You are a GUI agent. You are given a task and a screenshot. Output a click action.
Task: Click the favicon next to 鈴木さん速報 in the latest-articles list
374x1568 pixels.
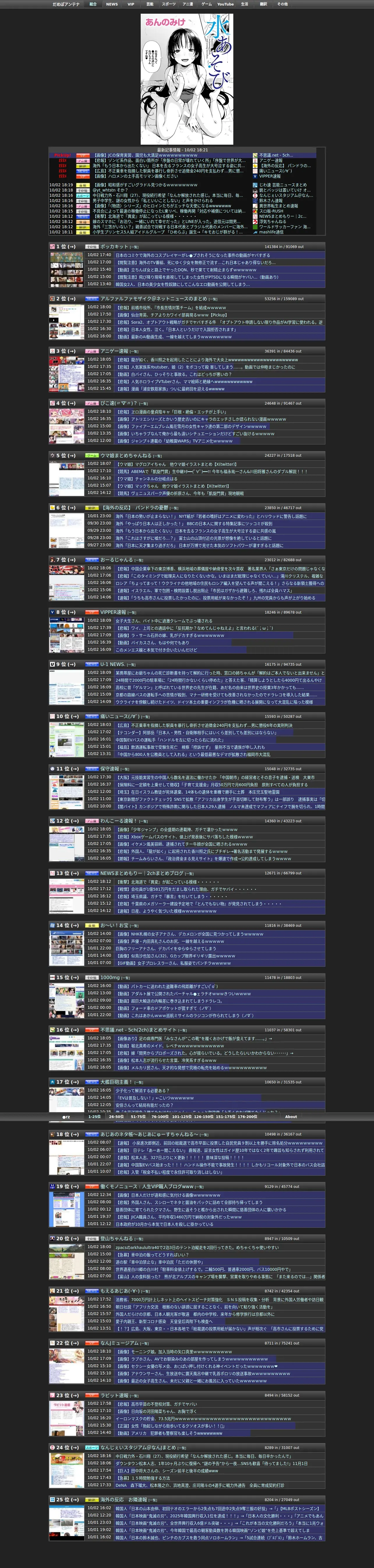(x=255, y=200)
